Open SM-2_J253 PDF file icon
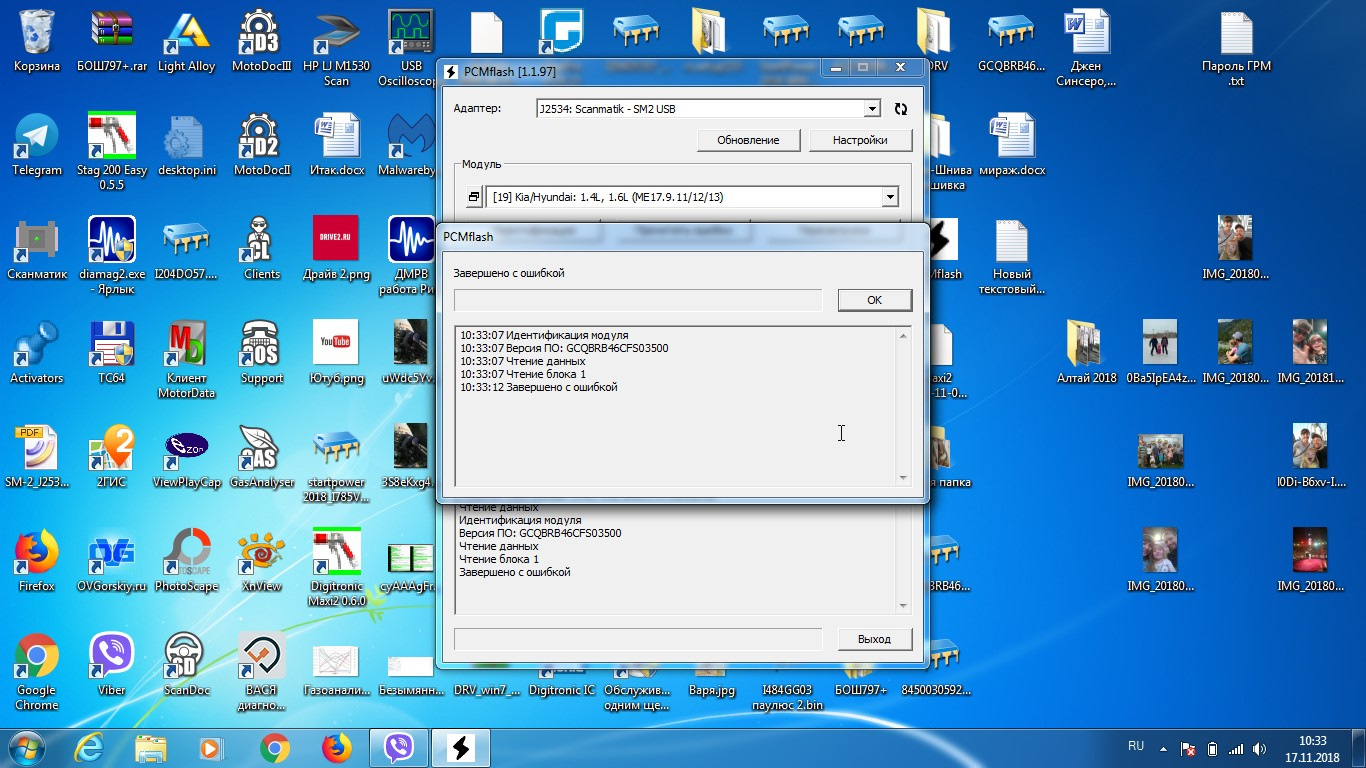Screen dimensions: 1366x768 [37, 458]
